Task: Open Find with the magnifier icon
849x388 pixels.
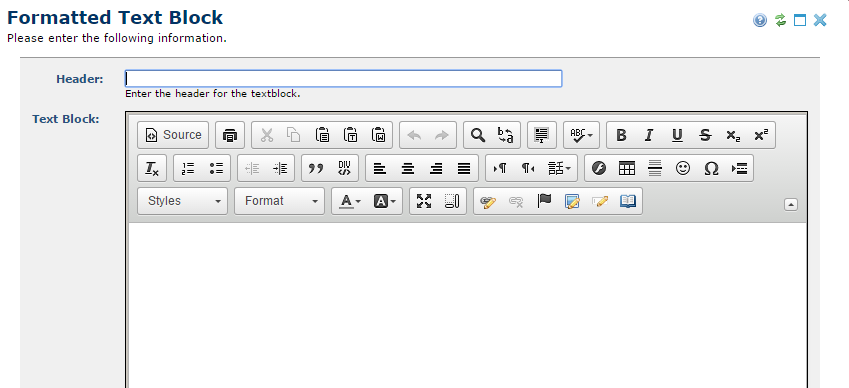Action: [478, 135]
